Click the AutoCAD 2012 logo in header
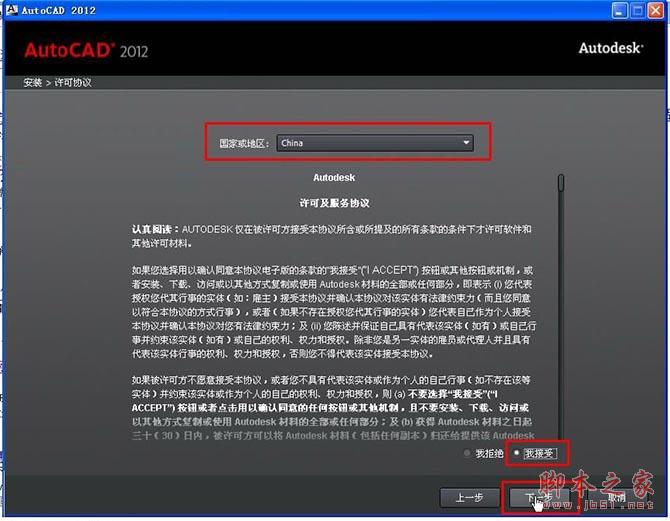This screenshot has width=670, height=521. pos(86,50)
